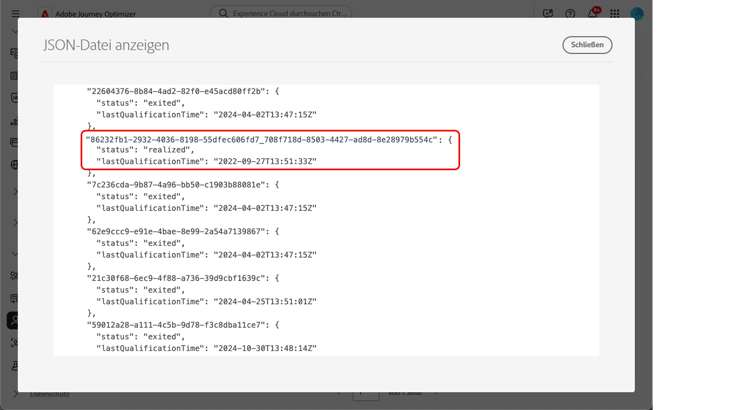
Task: Select key 21c30f68-6ec9-4f88-a736-39d9cbf1639c
Action: click(176, 278)
